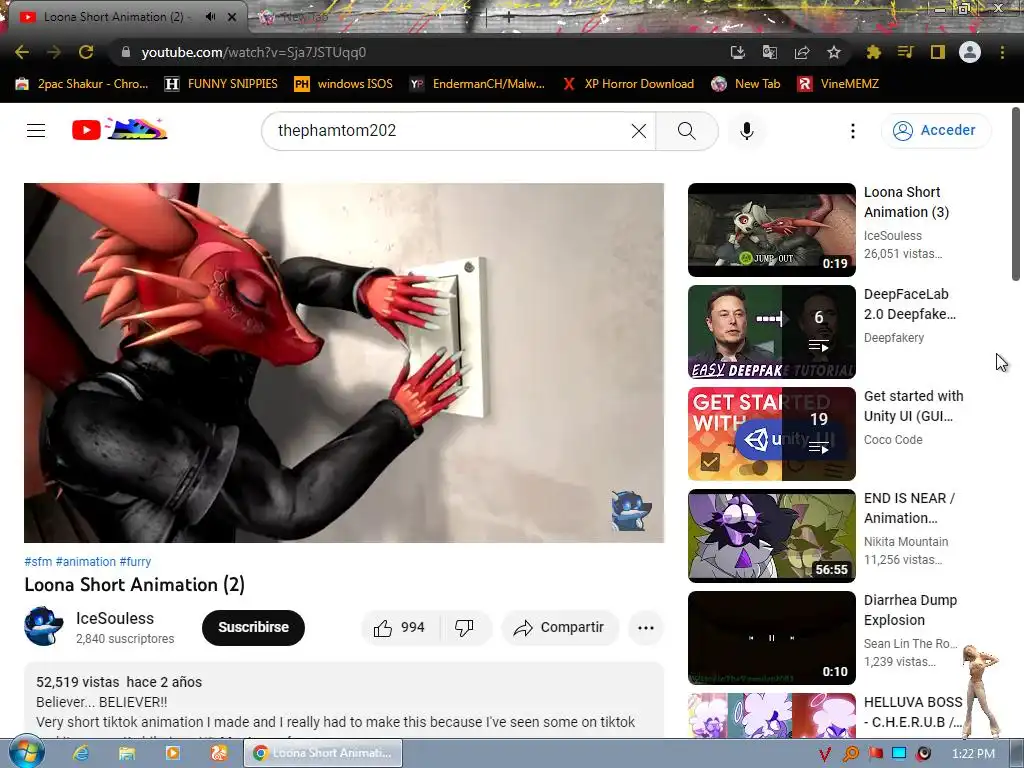Click the channel watermark in the video

631,511
